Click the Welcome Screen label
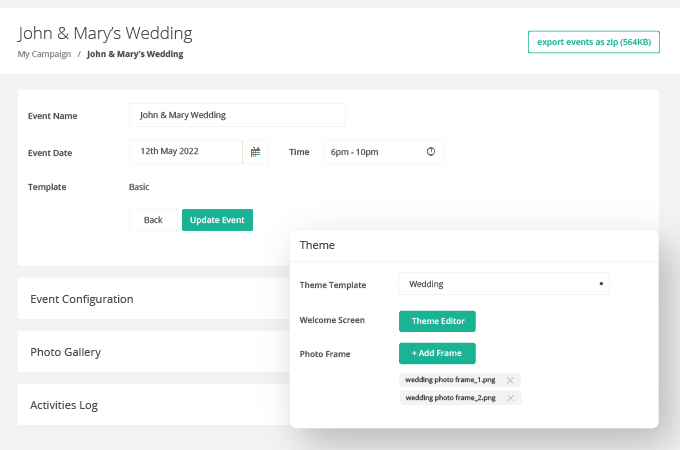Screen dimensions: 680x450 (332, 320)
